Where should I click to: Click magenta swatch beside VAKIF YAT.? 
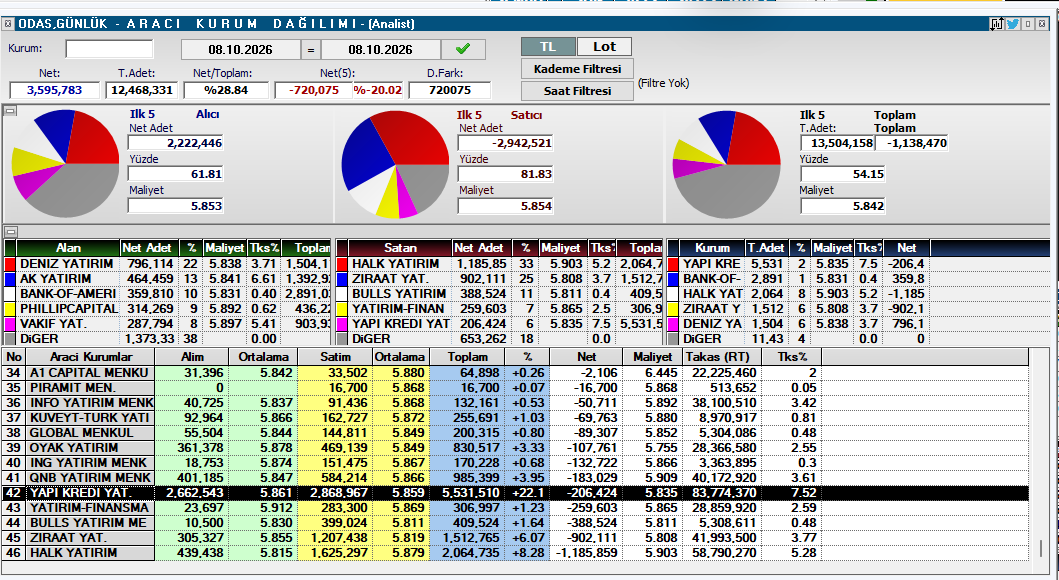pyautogui.click(x=10, y=324)
